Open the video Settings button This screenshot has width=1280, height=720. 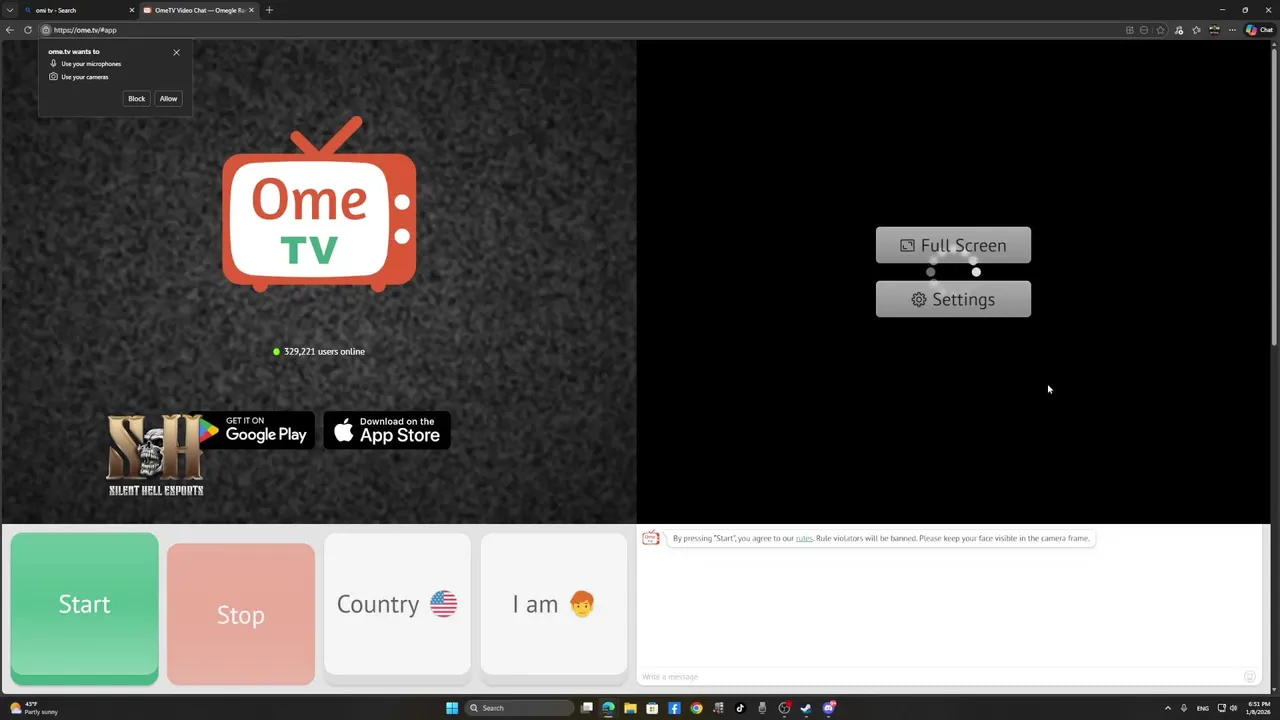pos(953,299)
